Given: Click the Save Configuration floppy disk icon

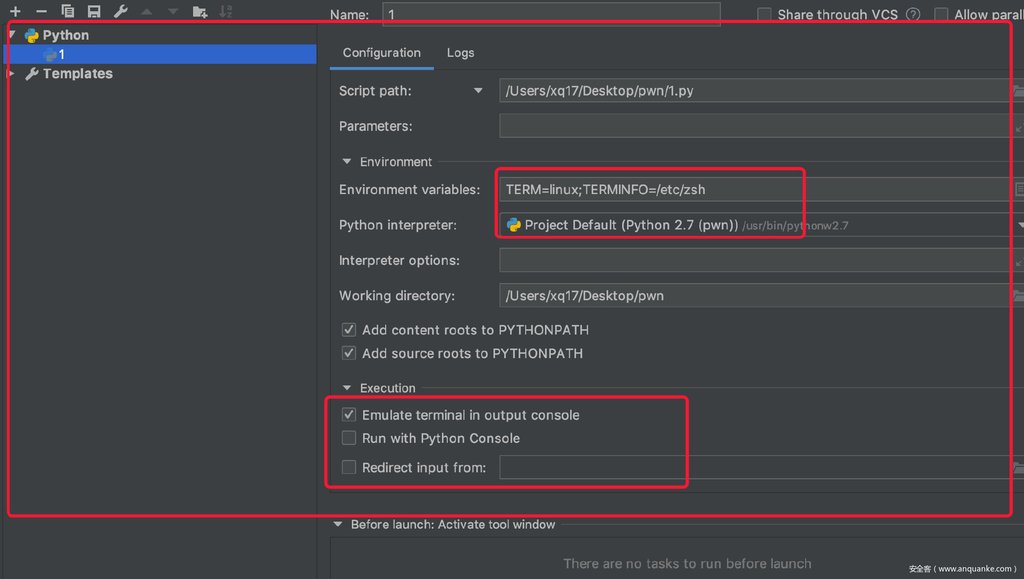Looking at the screenshot, I should (94, 11).
